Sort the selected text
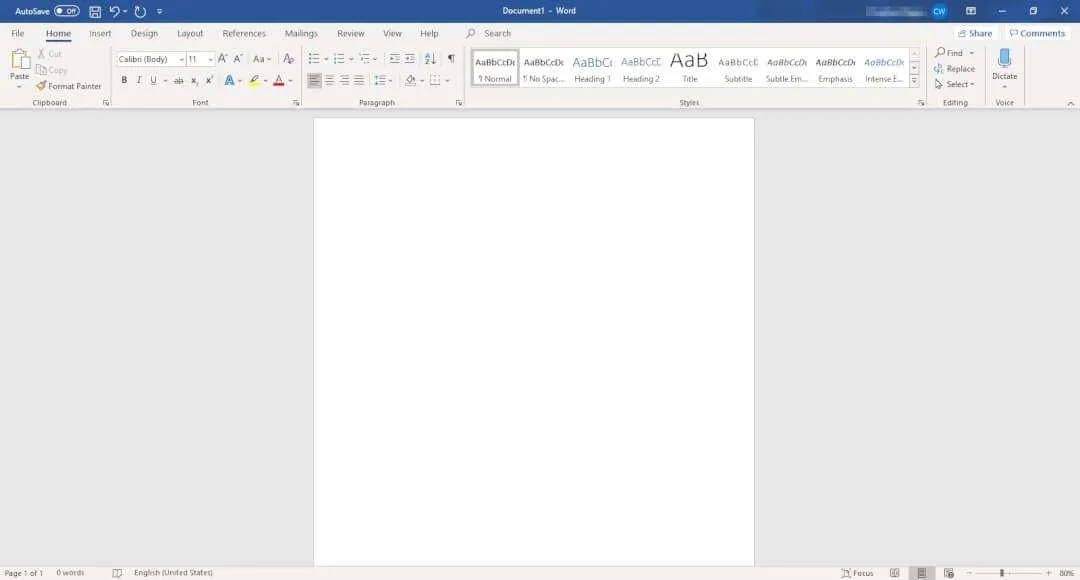This screenshot has height=580, width=1080. pyautogui.click(x=430, y=59)
